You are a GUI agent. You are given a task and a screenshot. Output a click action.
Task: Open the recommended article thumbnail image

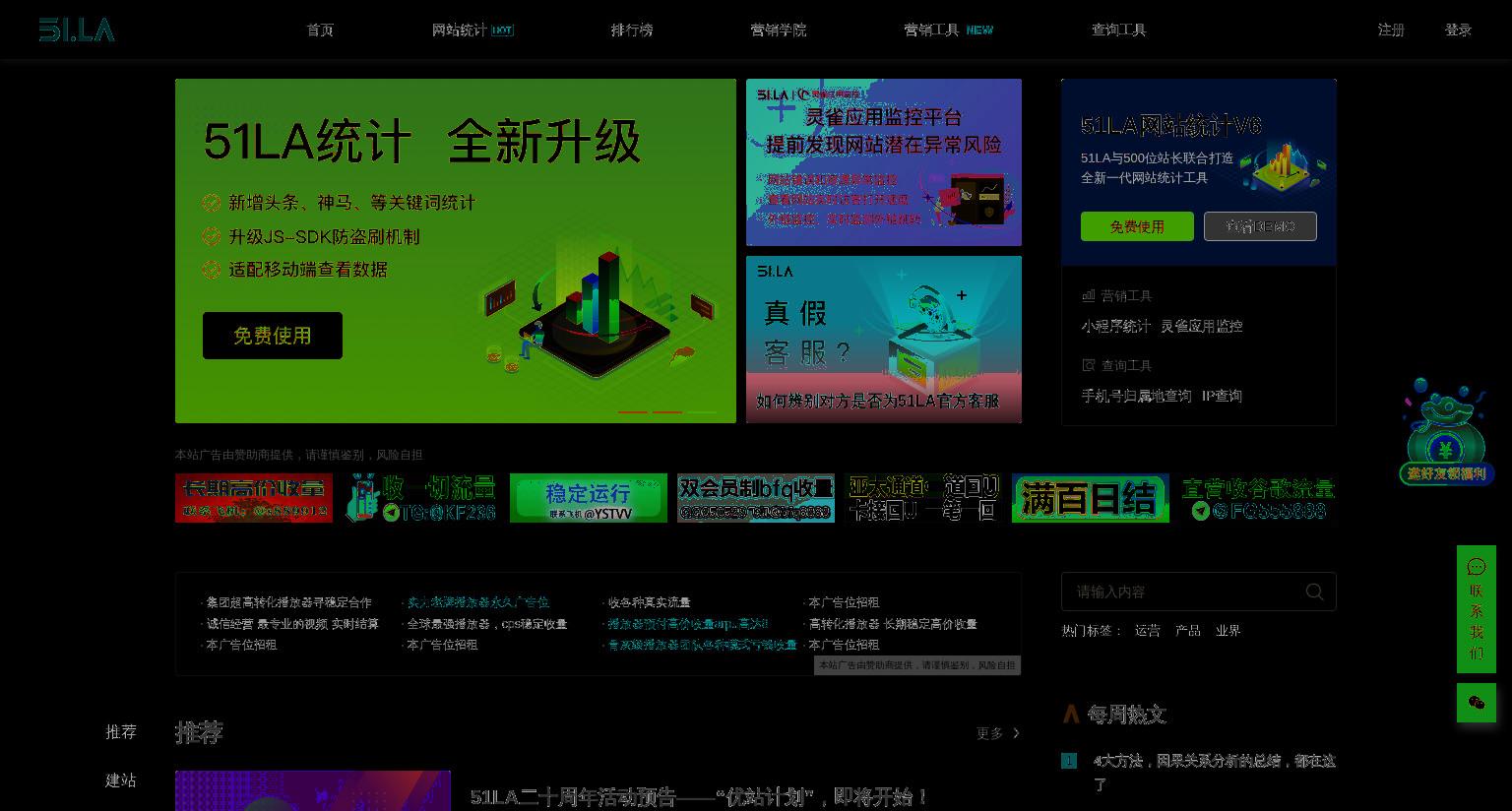point(313,791)
